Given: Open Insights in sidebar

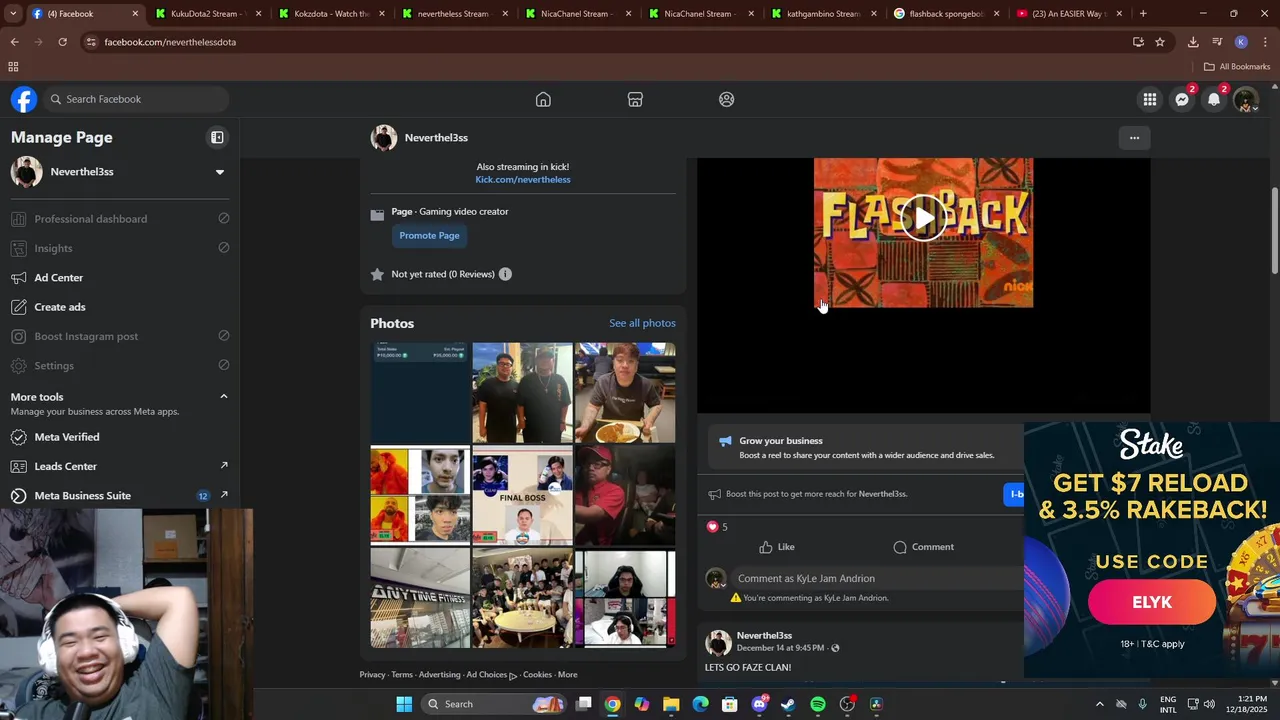Looking at the screenshot, I should point(120,248).
